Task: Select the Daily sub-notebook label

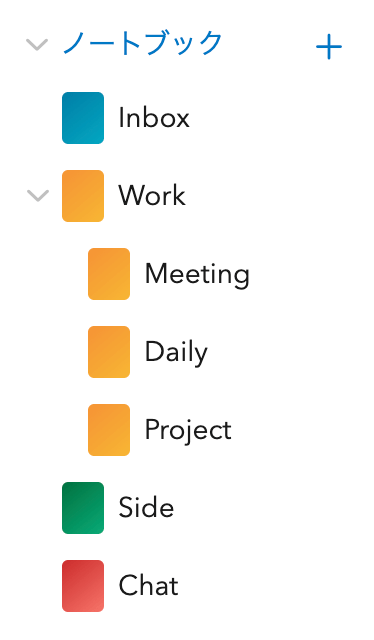Action: (x=176, y=352)
